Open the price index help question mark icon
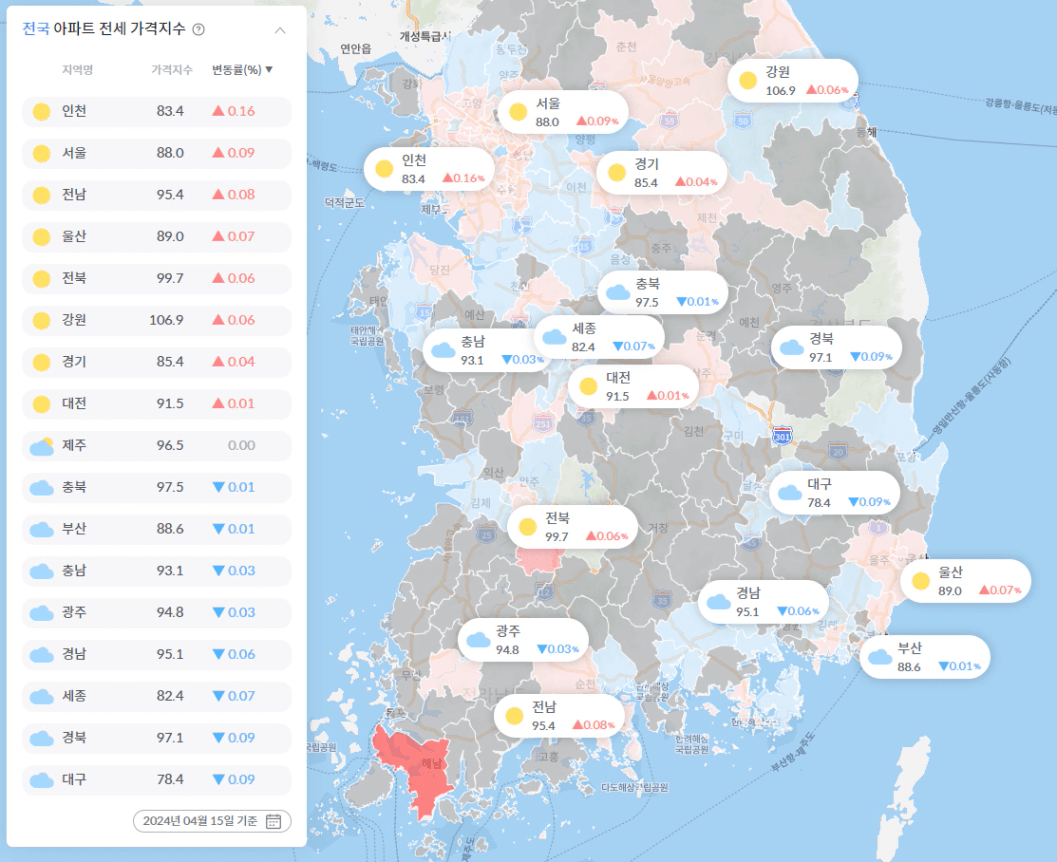 198,29
